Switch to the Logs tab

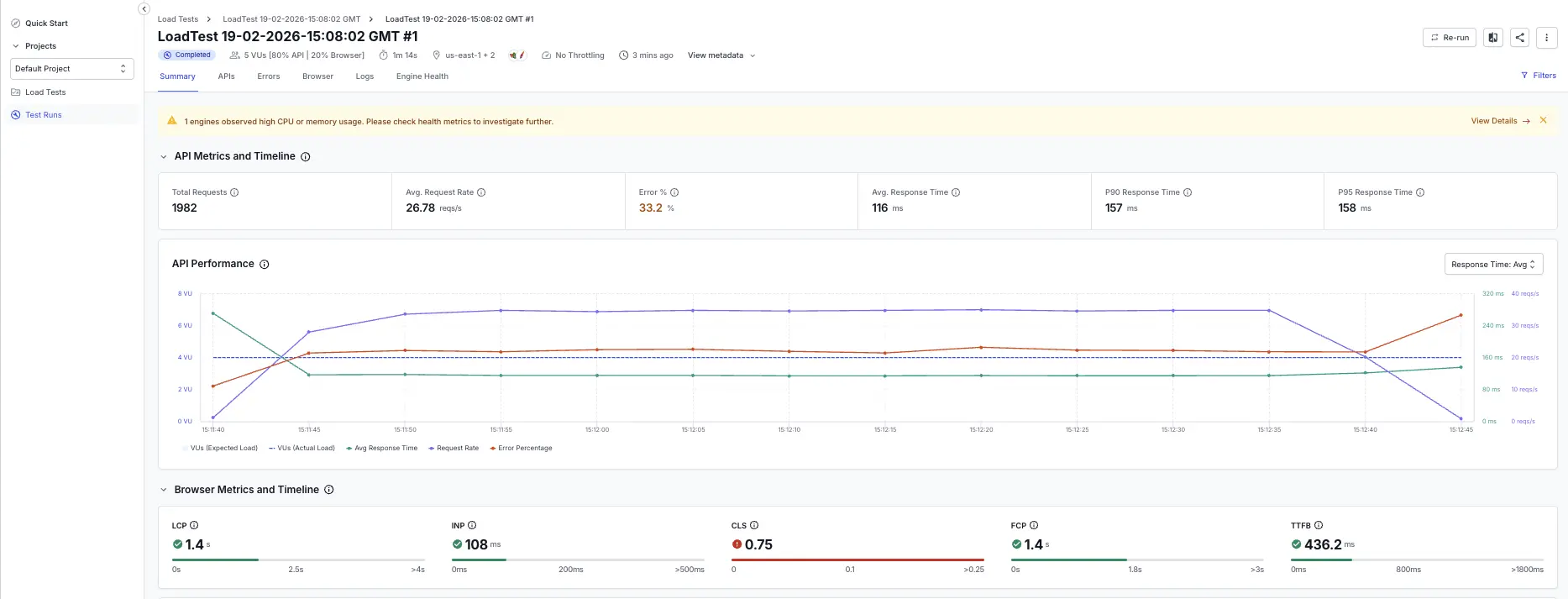[364, 76]
